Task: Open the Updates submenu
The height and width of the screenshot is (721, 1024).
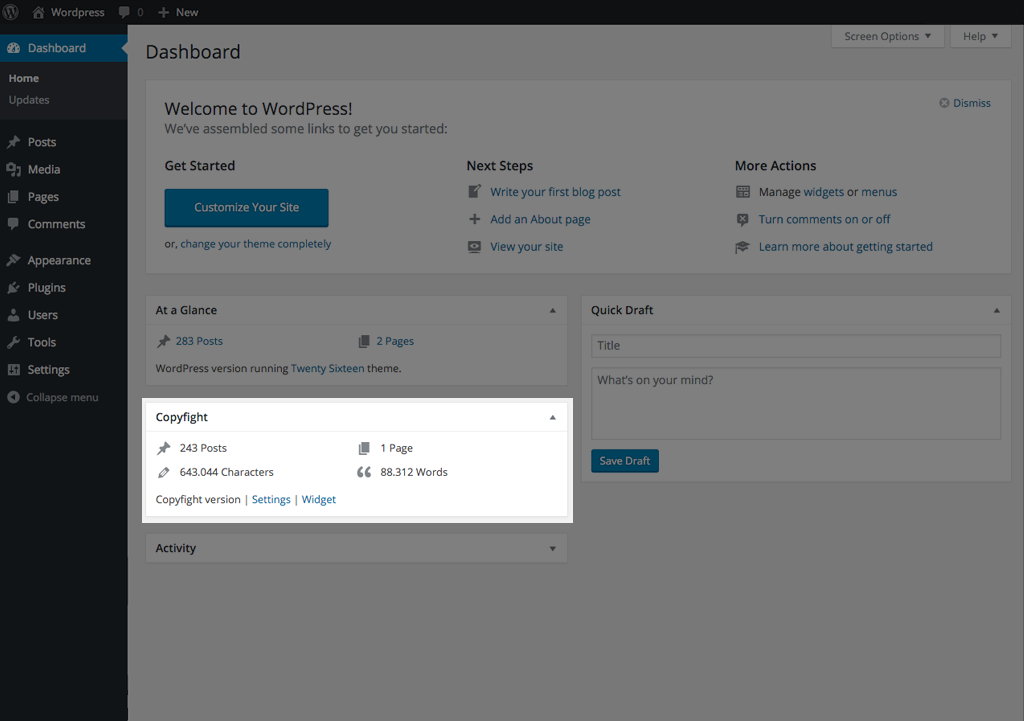Action: point(29,100)
